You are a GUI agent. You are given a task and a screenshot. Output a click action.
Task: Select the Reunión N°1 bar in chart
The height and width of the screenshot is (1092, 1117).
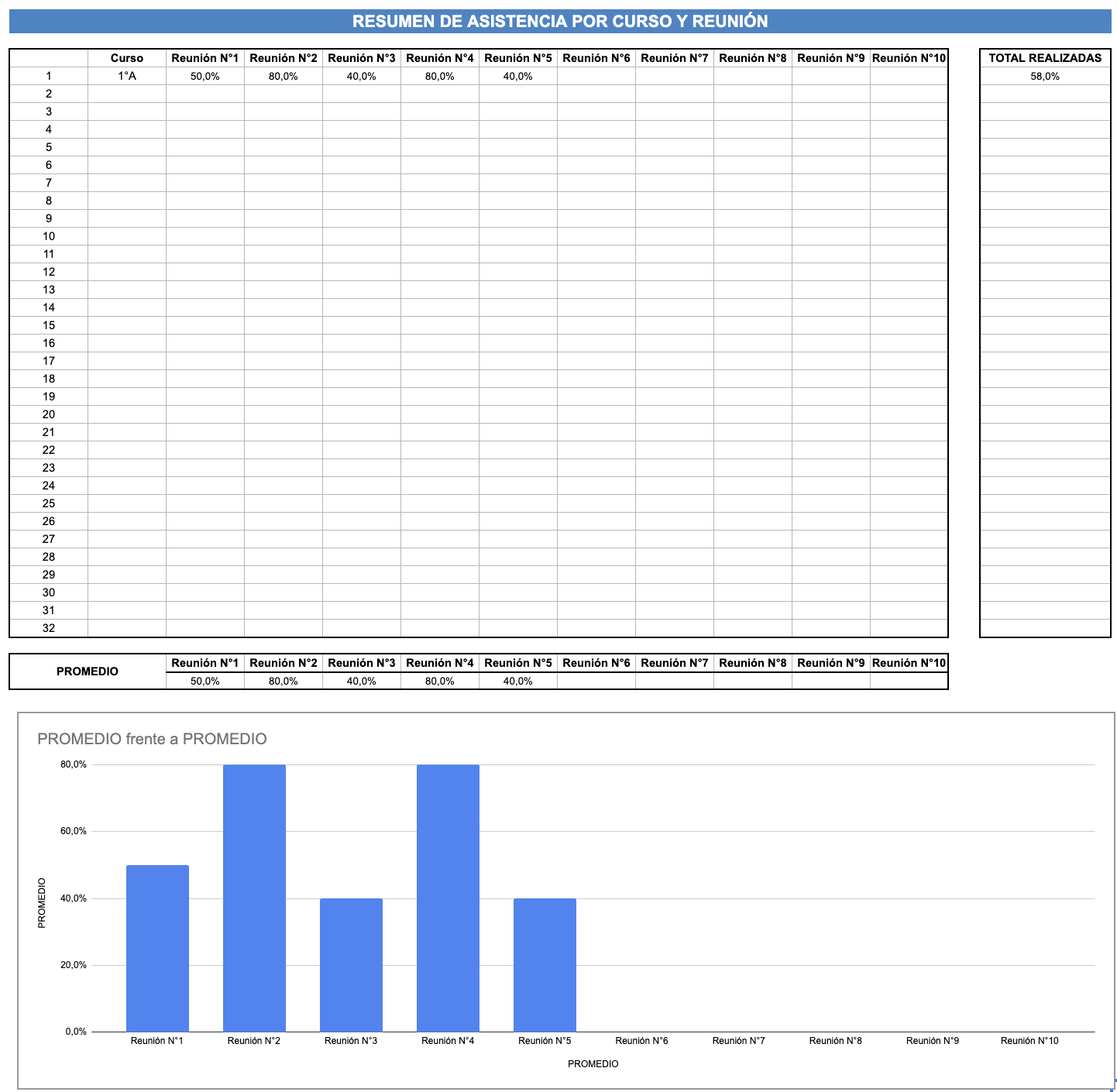[x=157, y=949]
